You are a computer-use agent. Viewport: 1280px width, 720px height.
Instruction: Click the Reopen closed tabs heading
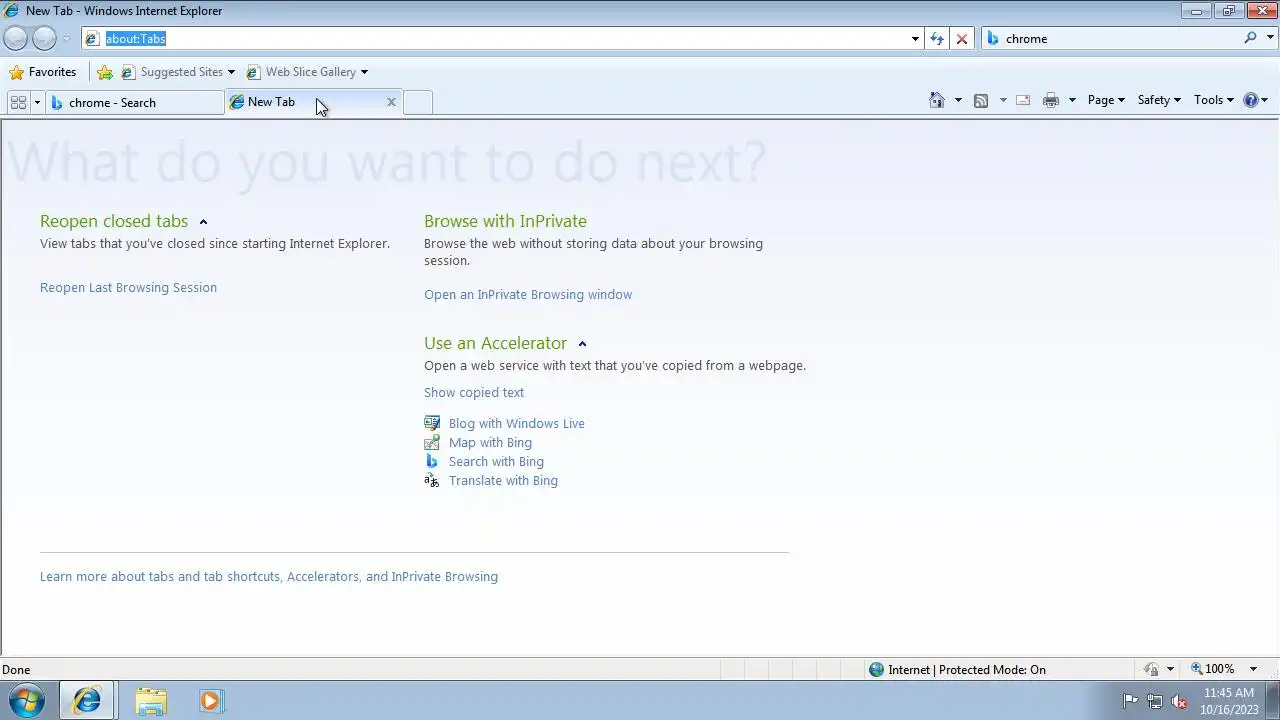pyautogui.click(x=114, y=221)
